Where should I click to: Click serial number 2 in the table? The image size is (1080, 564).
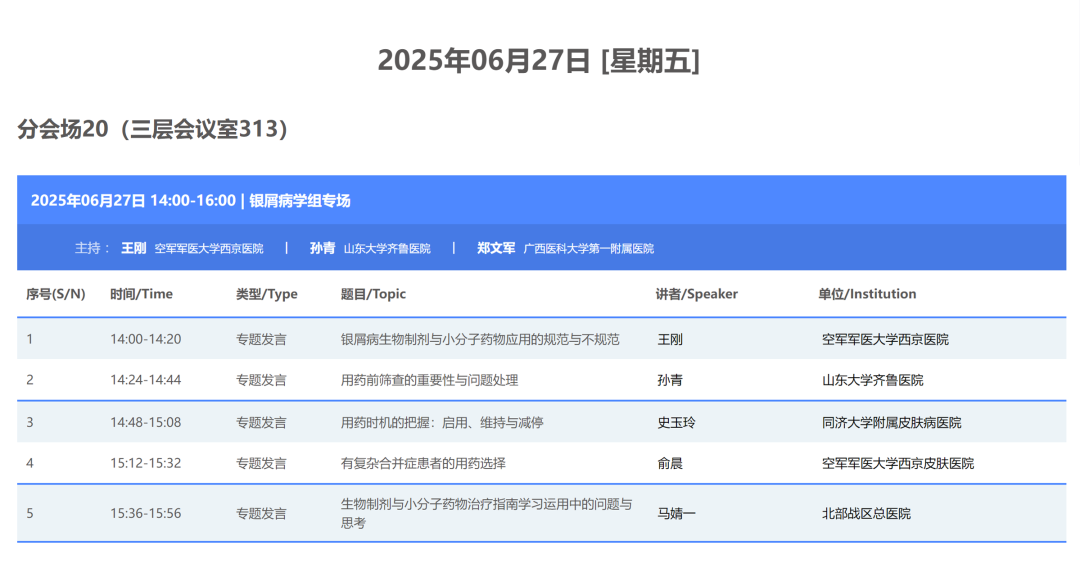pos(30,379)
